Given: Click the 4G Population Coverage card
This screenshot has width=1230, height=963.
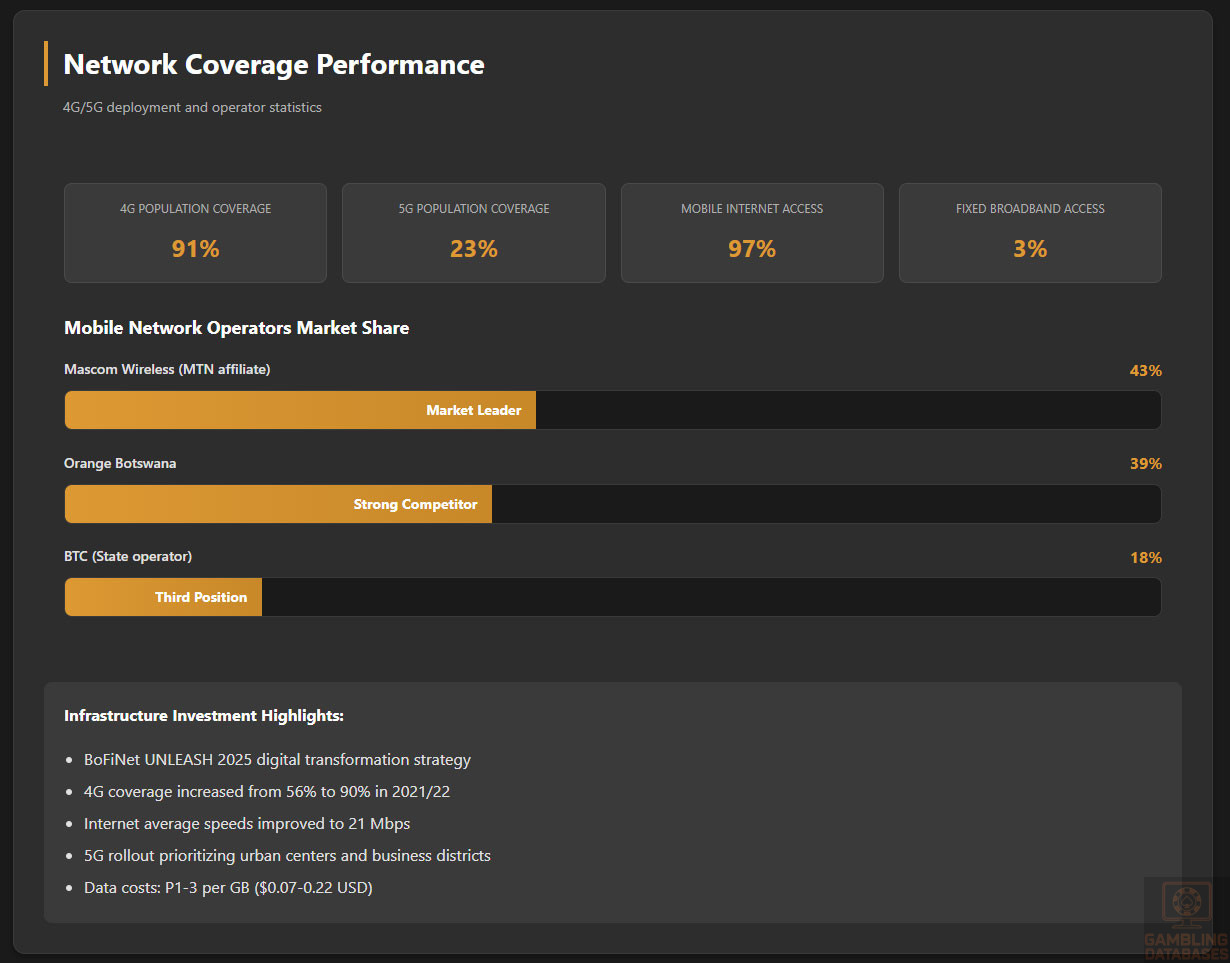Looking at the screenshot, I should click(x=195, y=233).
